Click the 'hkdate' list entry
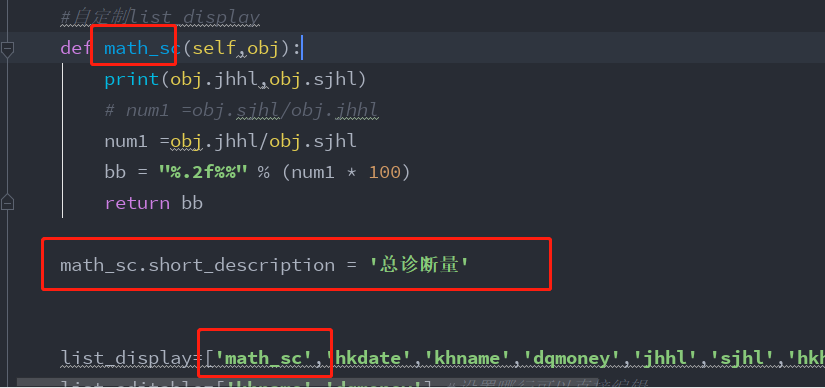 pos(368,358)
